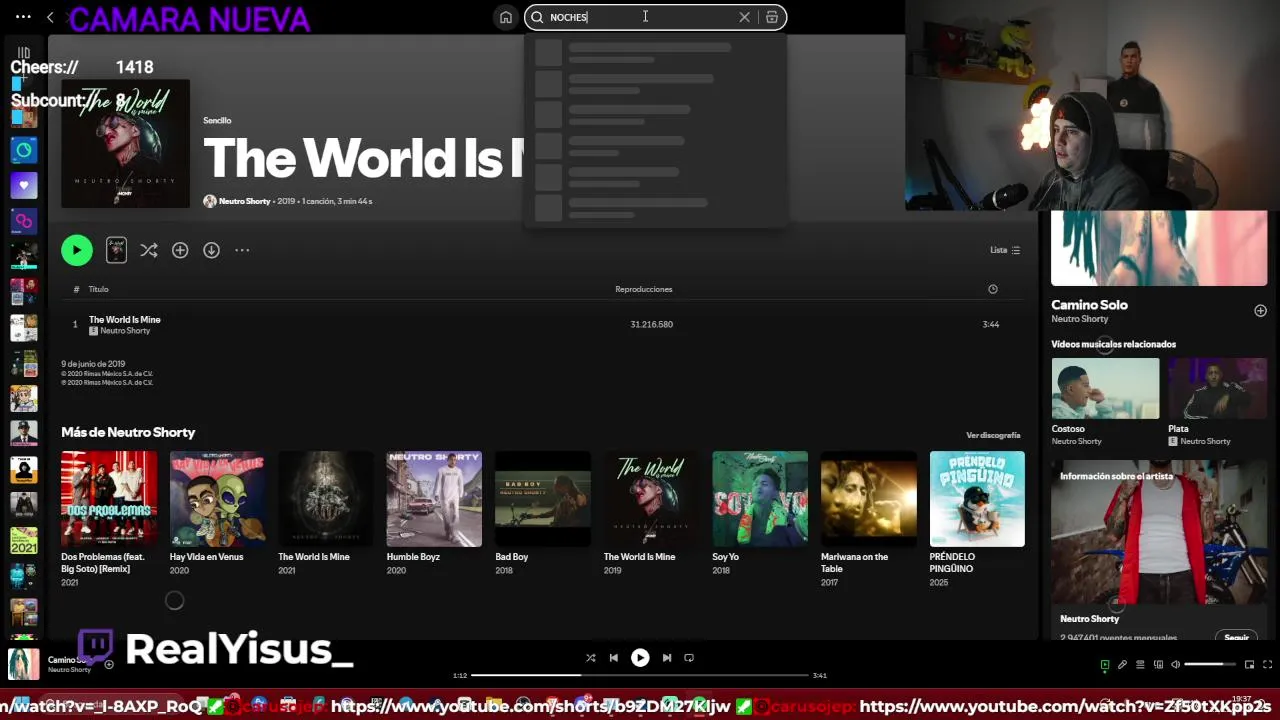The height and width of the screenshot is (720, 1280).
Task: Open 2021 playlist cover in sidebar
Action: (24, 541)
